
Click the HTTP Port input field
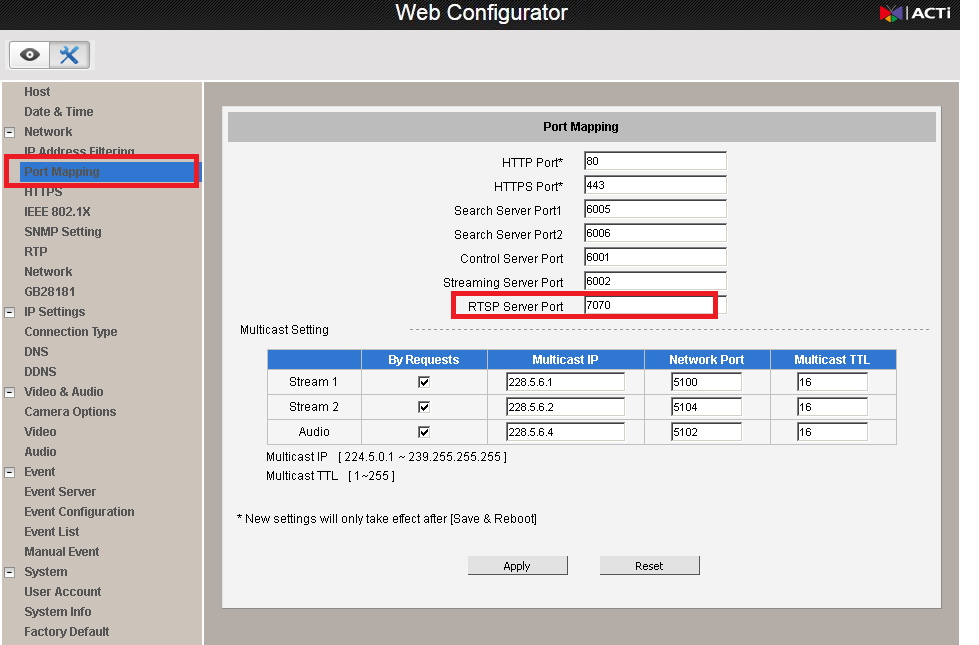pyautogui.click(x=654, y=161)
